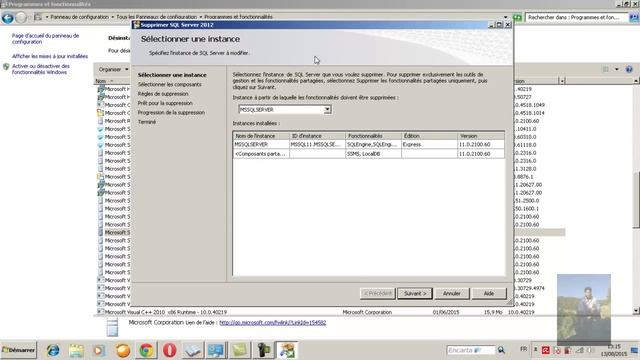The width and height of the screenshot is (640, 360).
Task: Click the Fonctionnalités column header
Action: tap(373, 136)
